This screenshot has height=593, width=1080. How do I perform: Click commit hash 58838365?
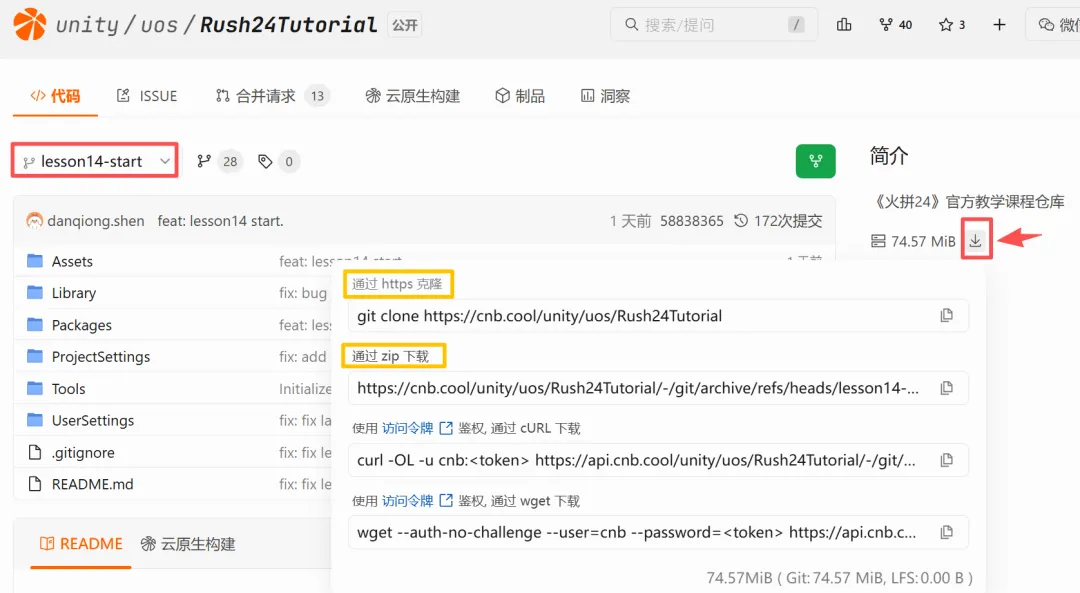[x=692, y=220]
